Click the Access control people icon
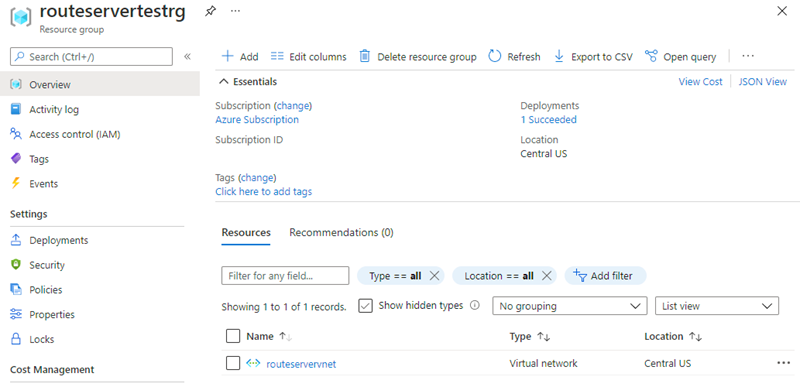 tap(16, 134)
